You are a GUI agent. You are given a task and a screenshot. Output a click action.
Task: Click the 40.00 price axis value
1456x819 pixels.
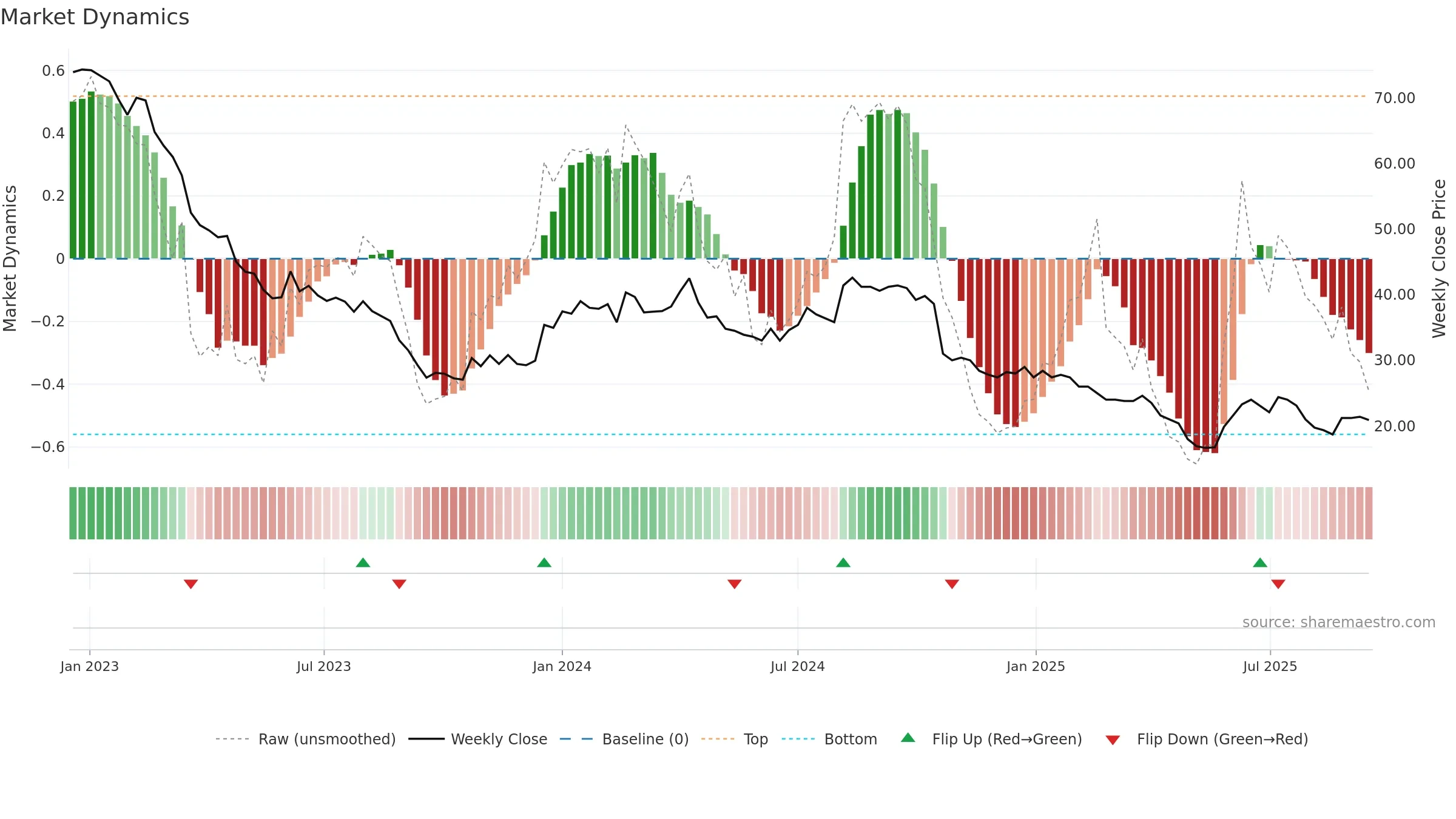1395,294
